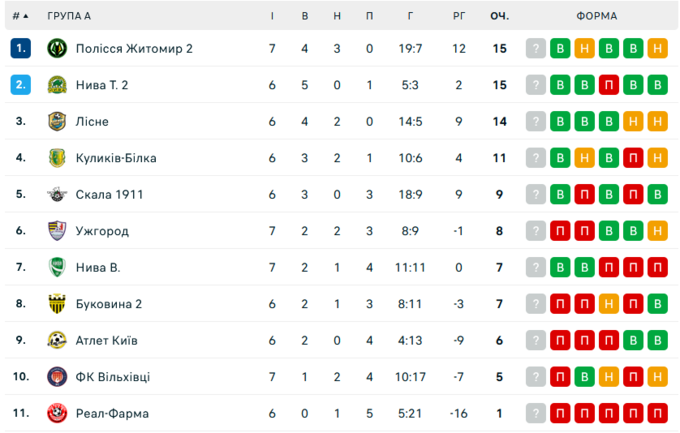Click the dark blue position badge number 1
Screen dimensions: 680x433
point(20,48)
